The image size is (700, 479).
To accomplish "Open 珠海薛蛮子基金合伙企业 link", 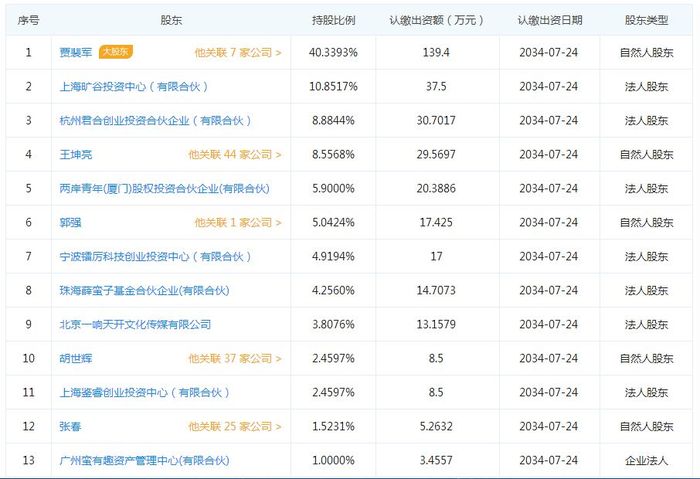I will coord(144,291).
